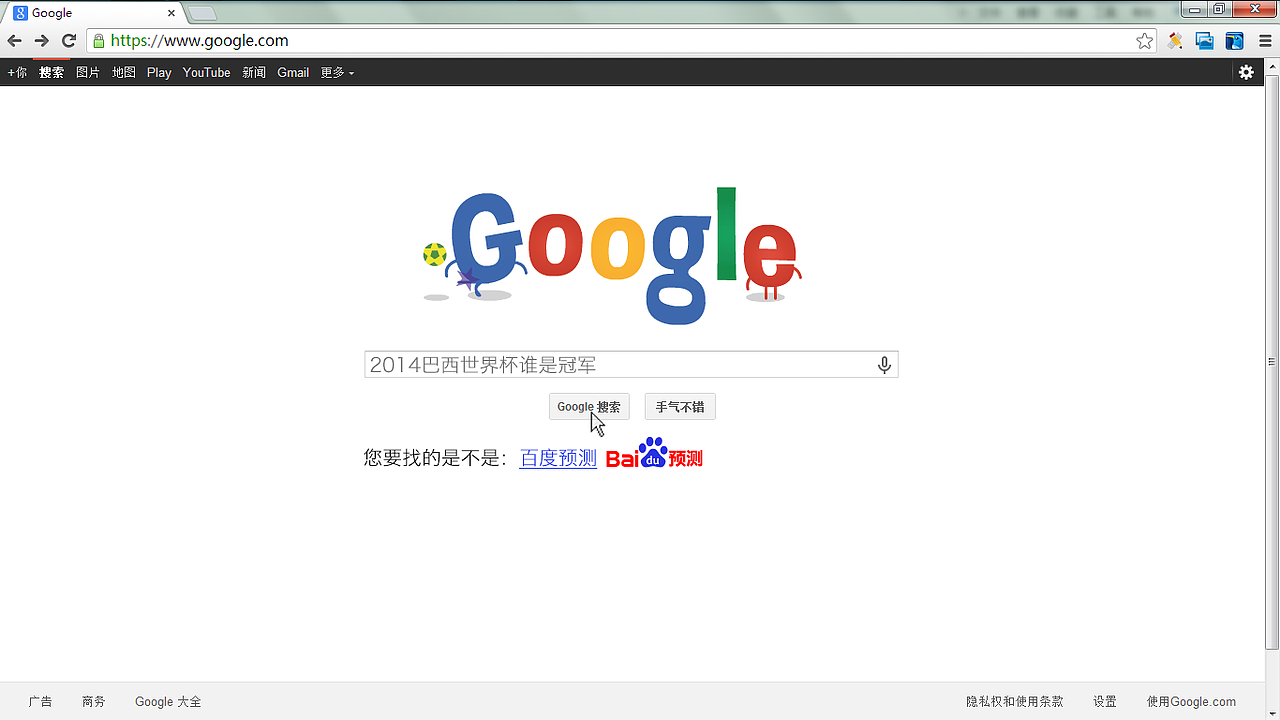Open 新闻 in the top navigation bar
This screenshot has width=1280, height=720.
tap(254, 72)
